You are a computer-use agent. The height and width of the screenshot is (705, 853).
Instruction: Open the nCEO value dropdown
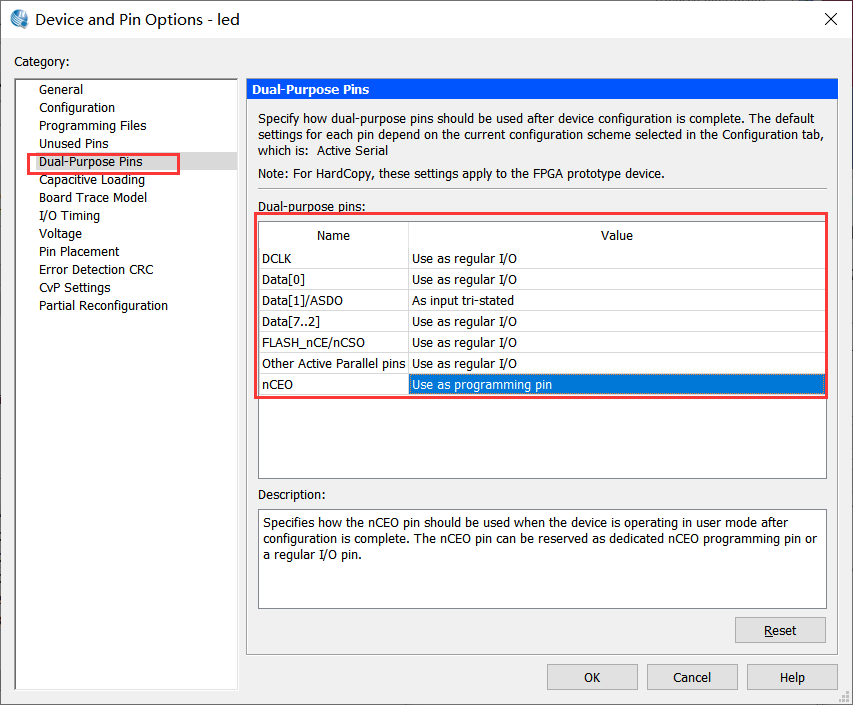coord(616,384)
